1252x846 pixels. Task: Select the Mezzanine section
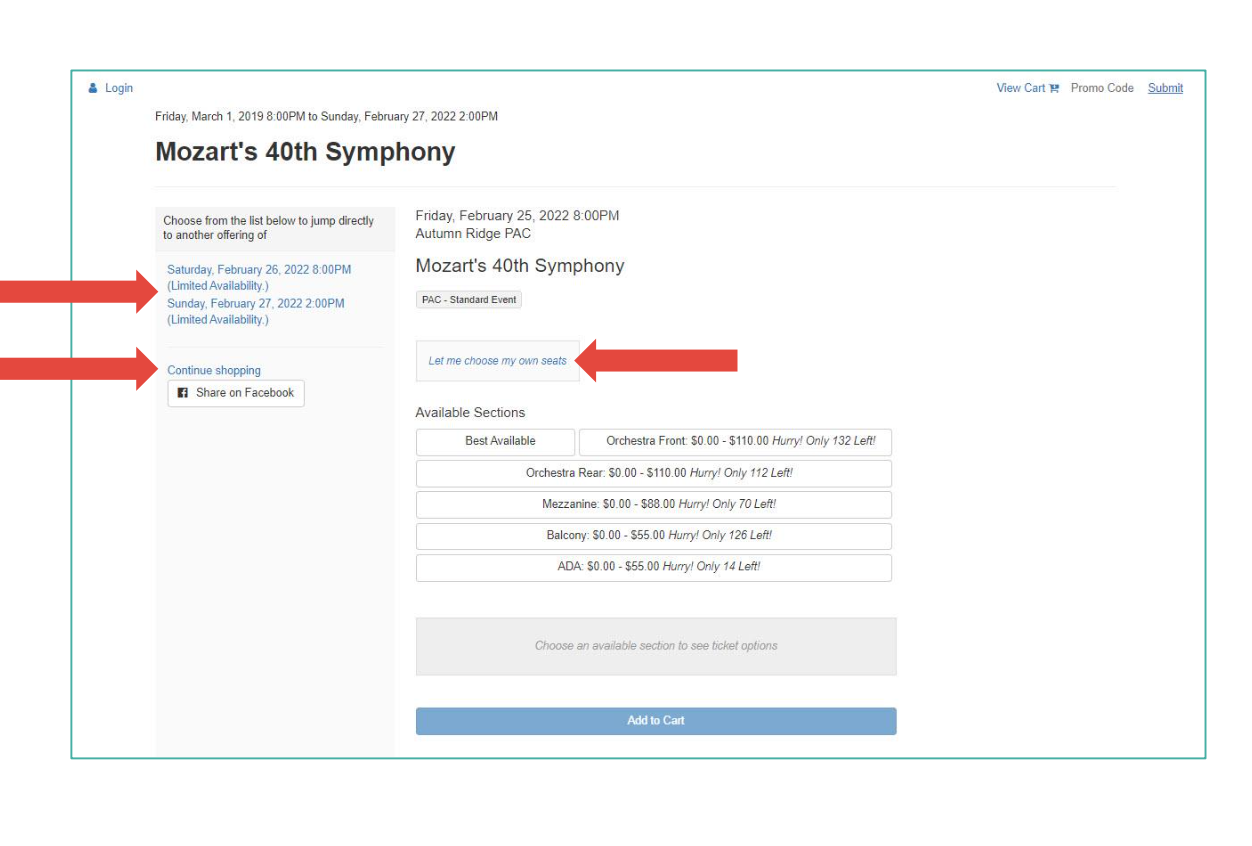pos(653,505)
